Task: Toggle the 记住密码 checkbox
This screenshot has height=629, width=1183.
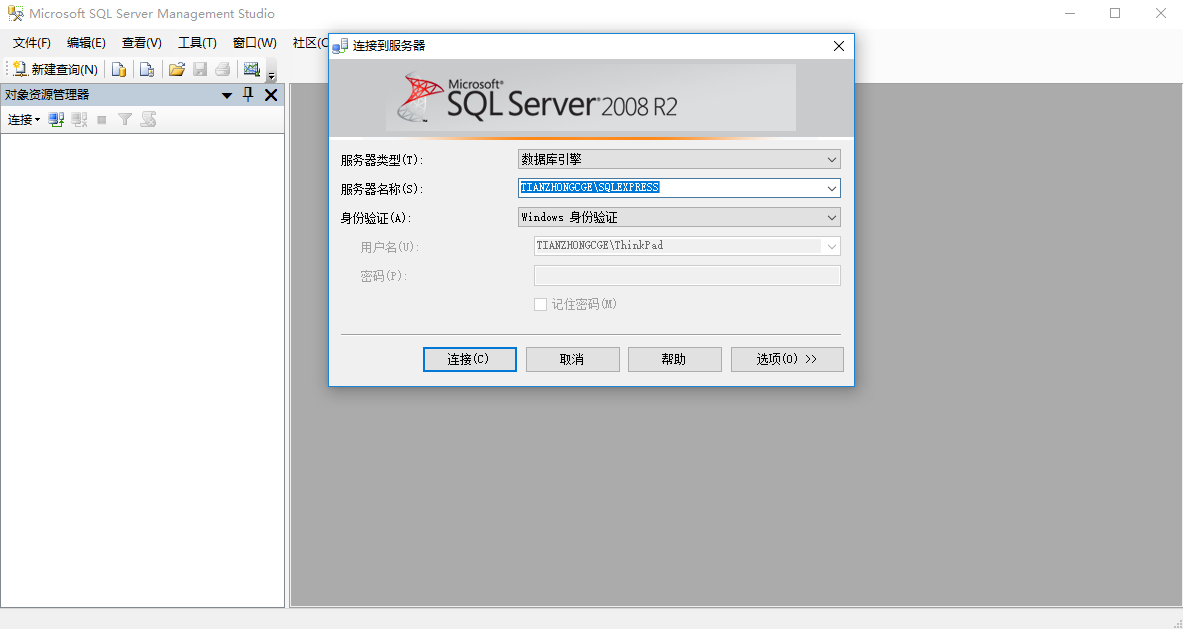Action: click(x=540, y=305)
